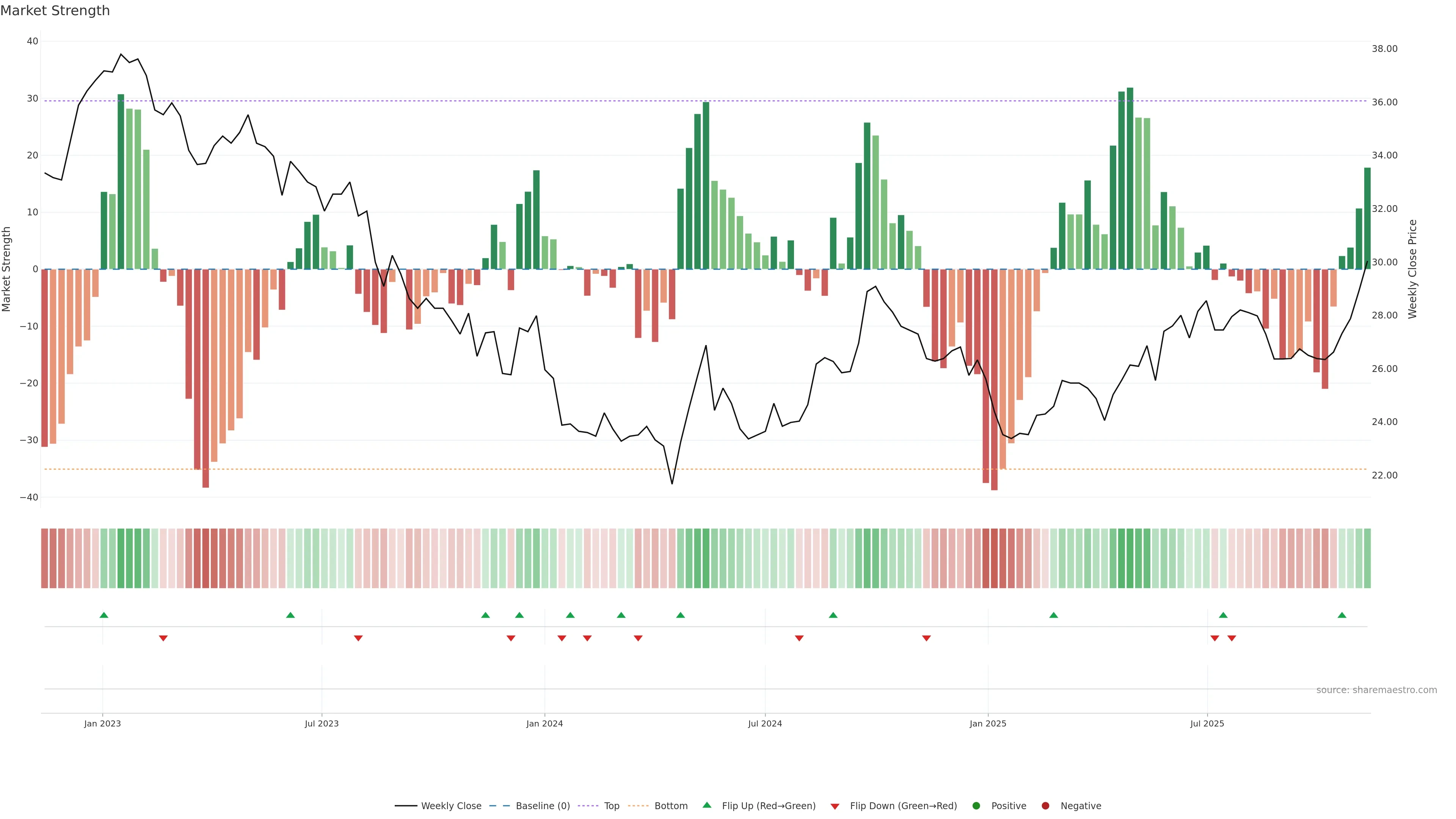The width and height of the screenshot is (1456, 819).
Task: Select the last green flip-up triangle marker
Action: (x=1342, y=615)
